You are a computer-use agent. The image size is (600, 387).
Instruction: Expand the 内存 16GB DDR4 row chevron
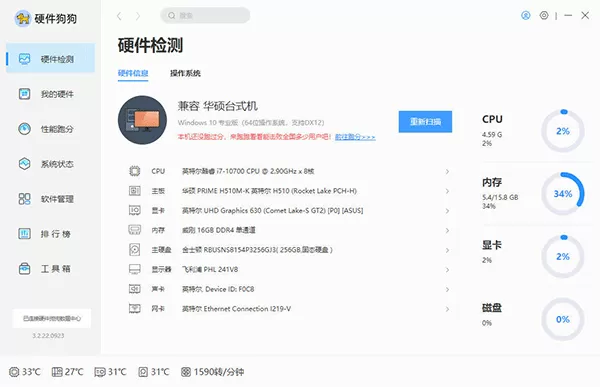(x=447, y=230)
